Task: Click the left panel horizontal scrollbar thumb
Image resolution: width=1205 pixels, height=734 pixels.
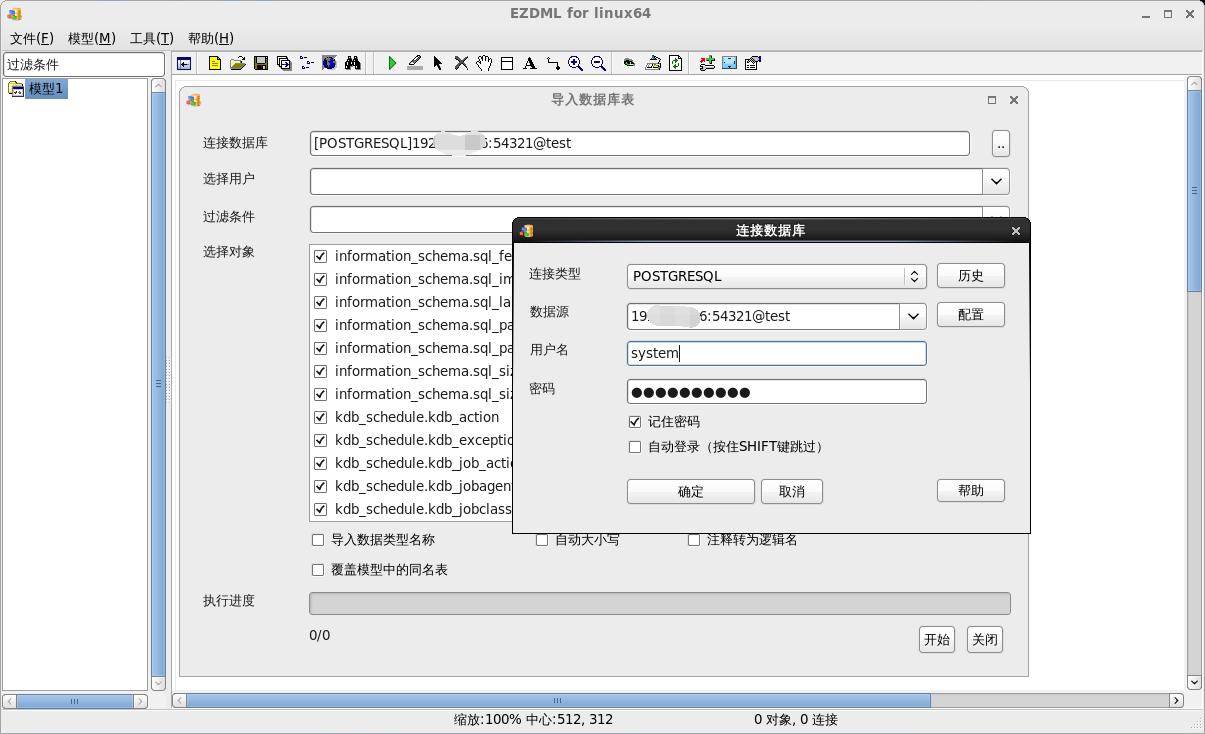Action: pyautogui.click(x=75, y=701)
